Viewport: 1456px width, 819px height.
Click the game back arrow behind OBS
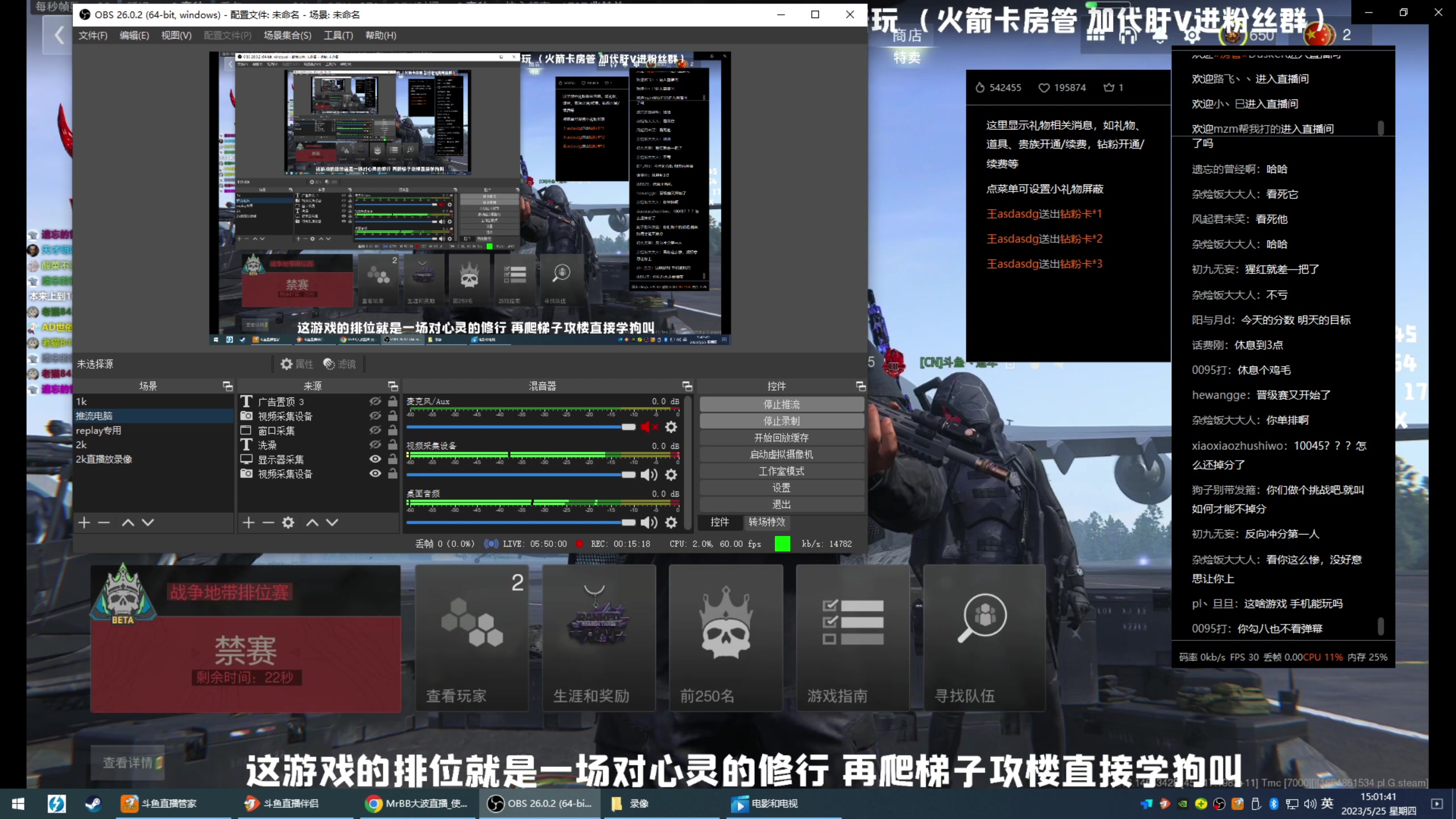pyautogui.click(x=58, y=35)
